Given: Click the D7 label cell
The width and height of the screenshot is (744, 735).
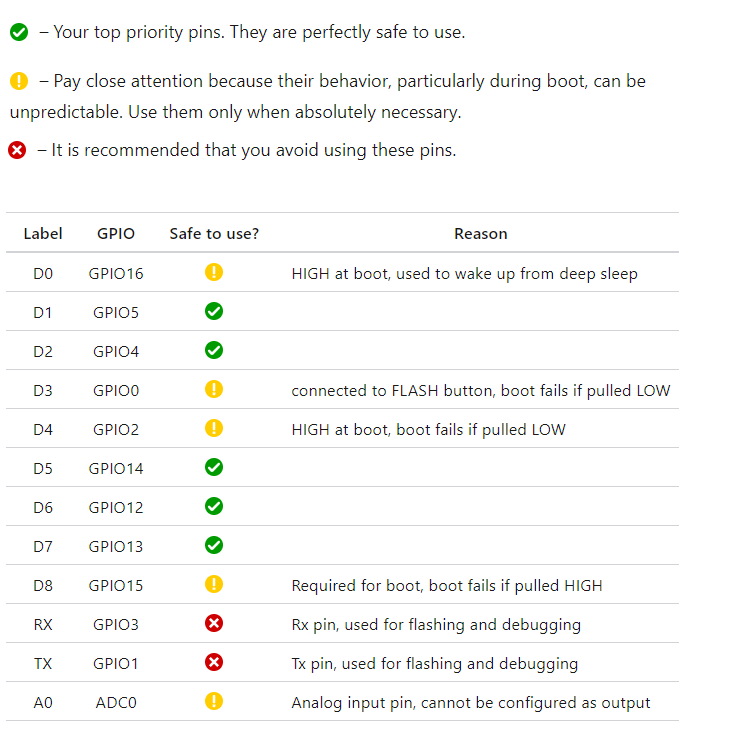Looking at the screenshot, I should [x=43, y=547].
